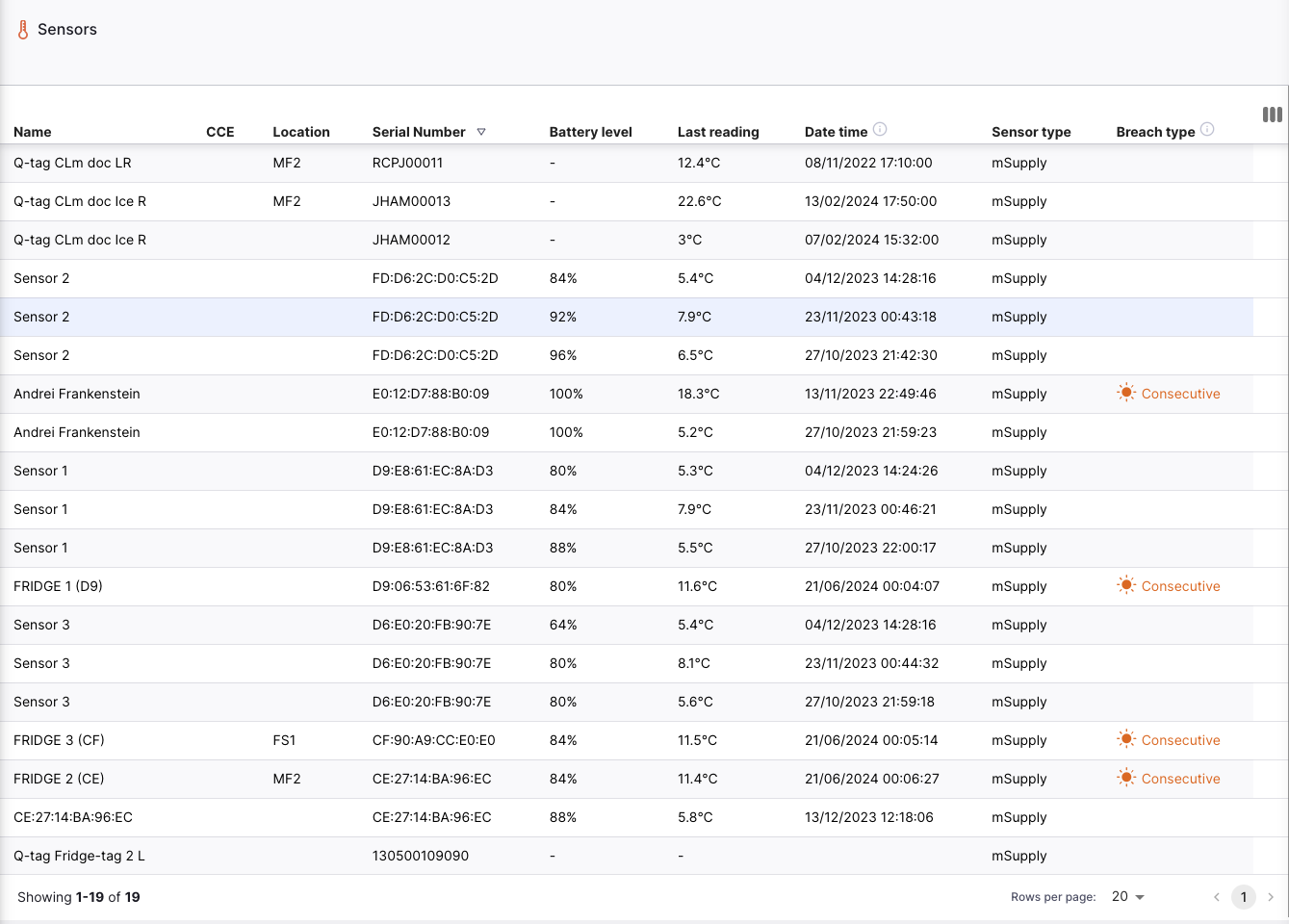The image size is (1289, 924).
Task: Open Sensor 1 row with 88% battery
Action: click(x=627, y=548)
